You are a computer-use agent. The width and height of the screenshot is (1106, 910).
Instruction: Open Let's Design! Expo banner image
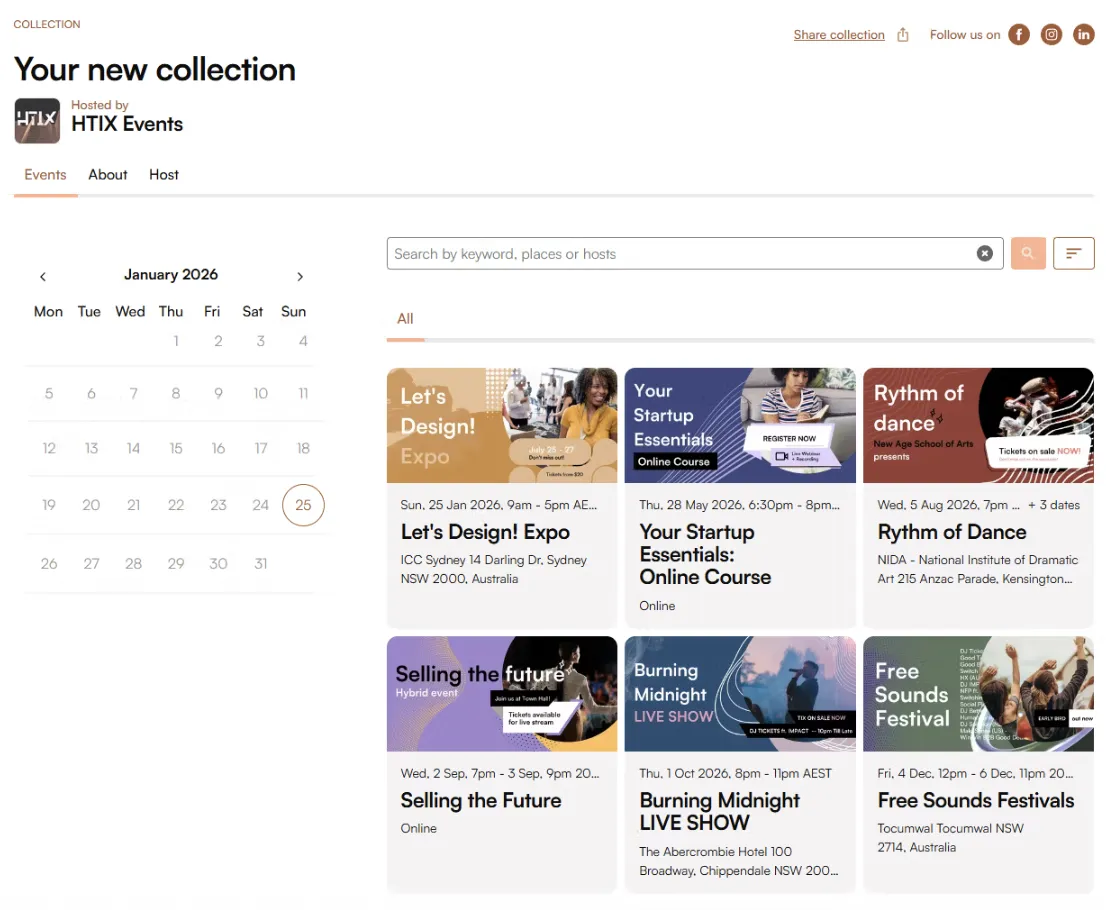coord(502,425)
